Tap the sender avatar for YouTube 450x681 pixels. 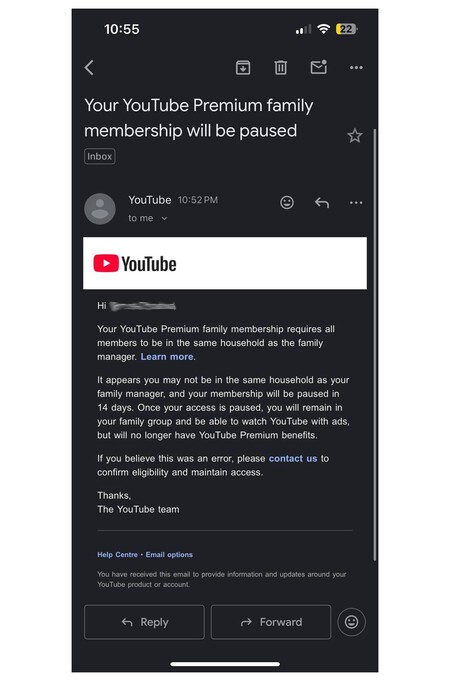[100, 209]
